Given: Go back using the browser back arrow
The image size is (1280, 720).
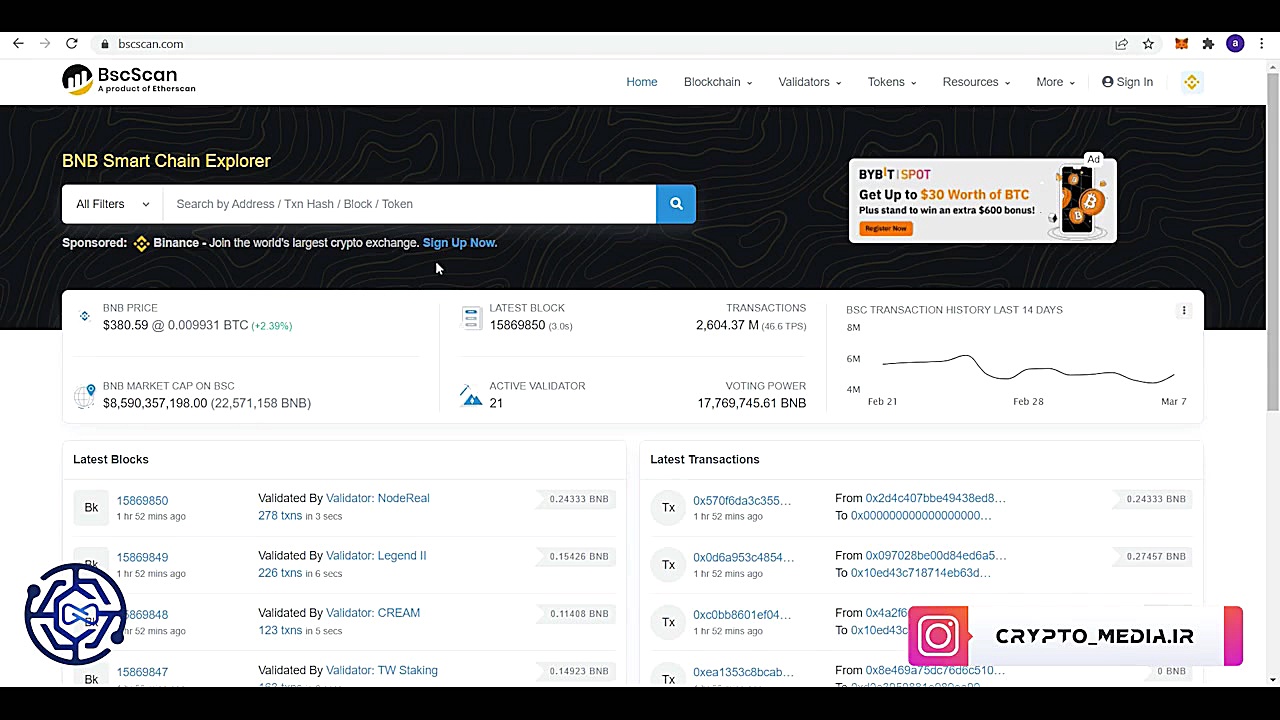Looking at the screenshot, I should click(18, 44).
